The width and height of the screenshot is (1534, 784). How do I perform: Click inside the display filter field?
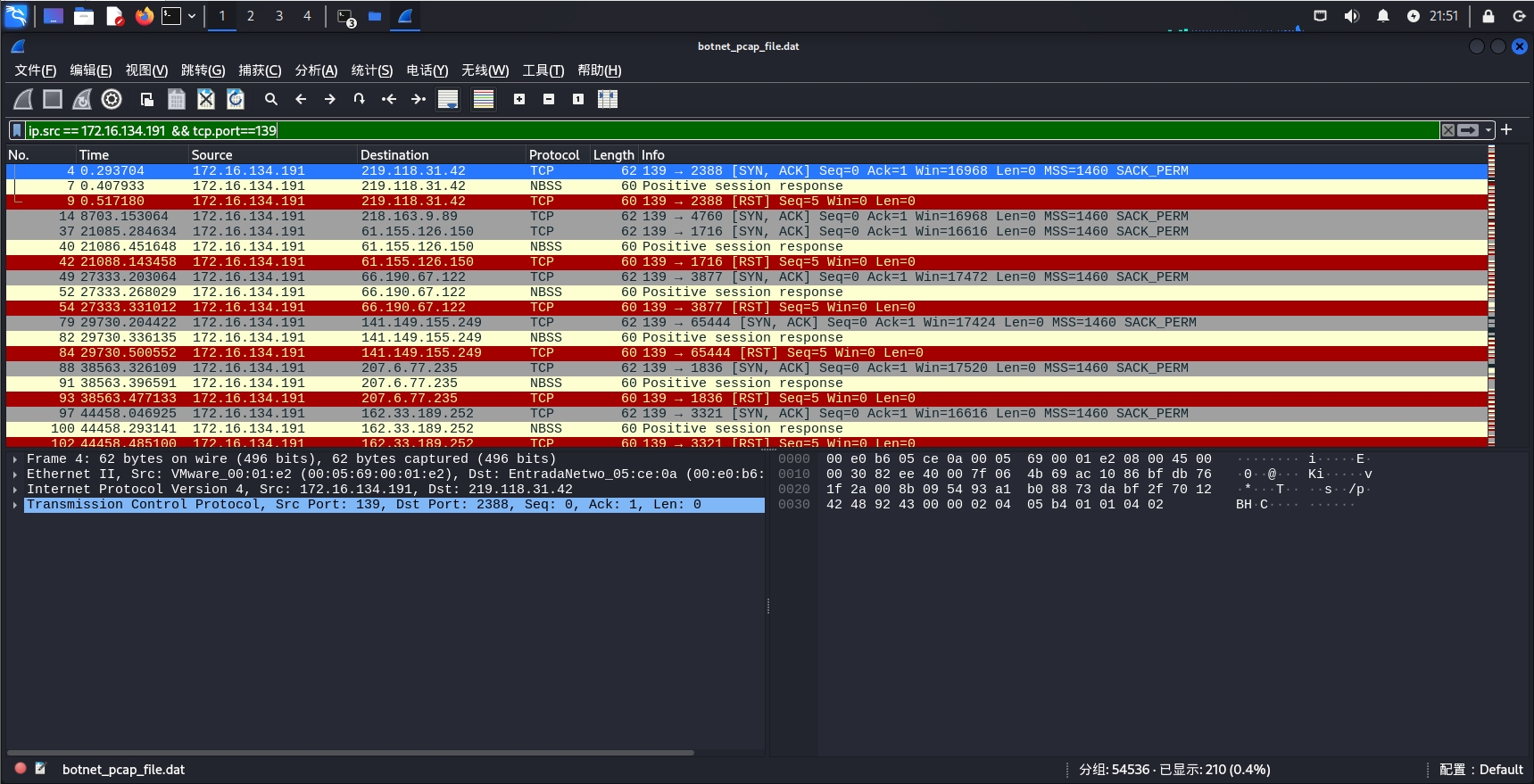tap(732, 130)
